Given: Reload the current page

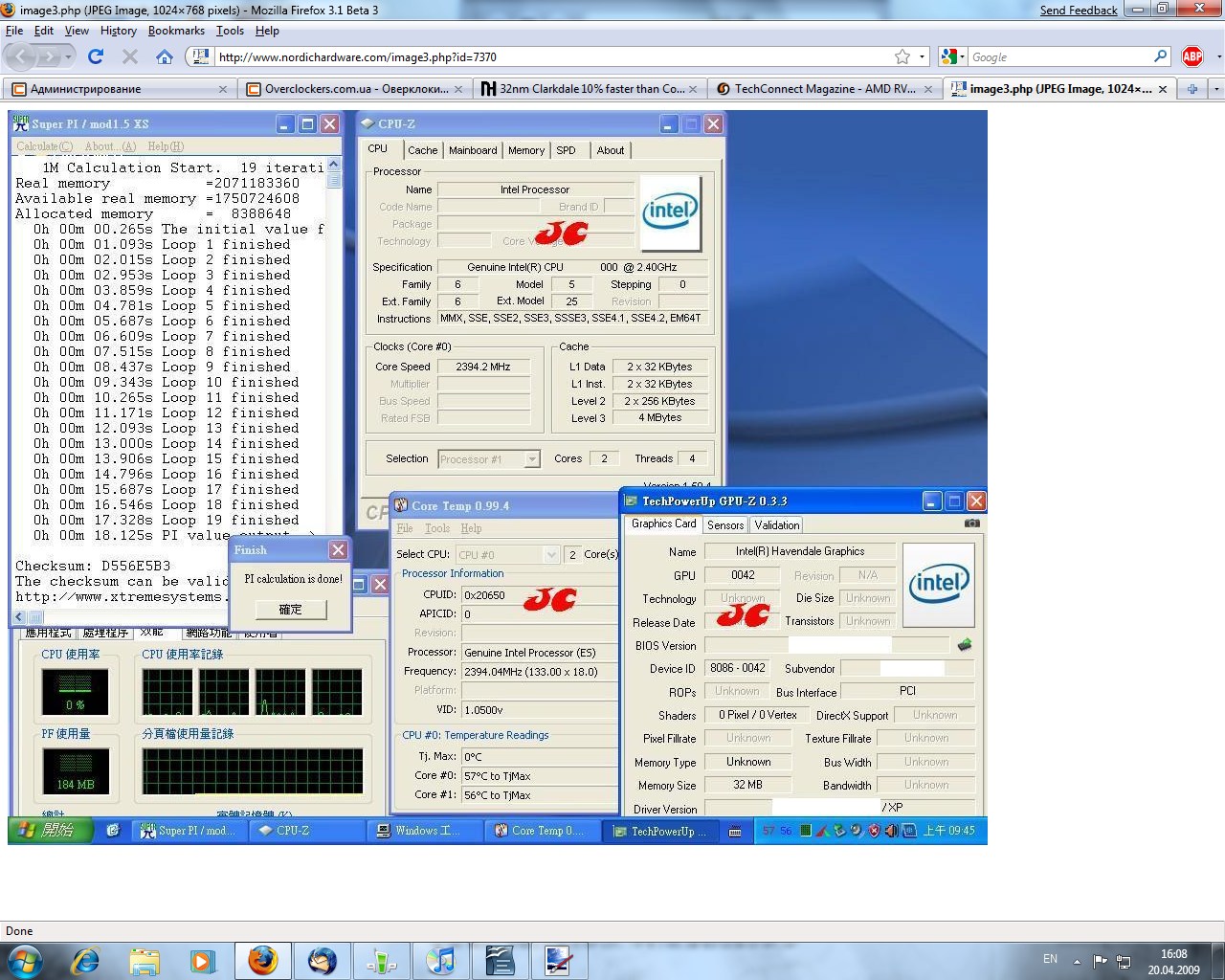Looking at the screenshot, I should tap(96, 56).
